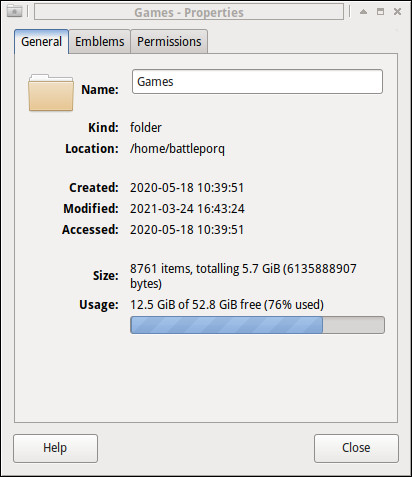Focus the Name field containing Games
Screen dimensions: 412x477
click(257, 82)
